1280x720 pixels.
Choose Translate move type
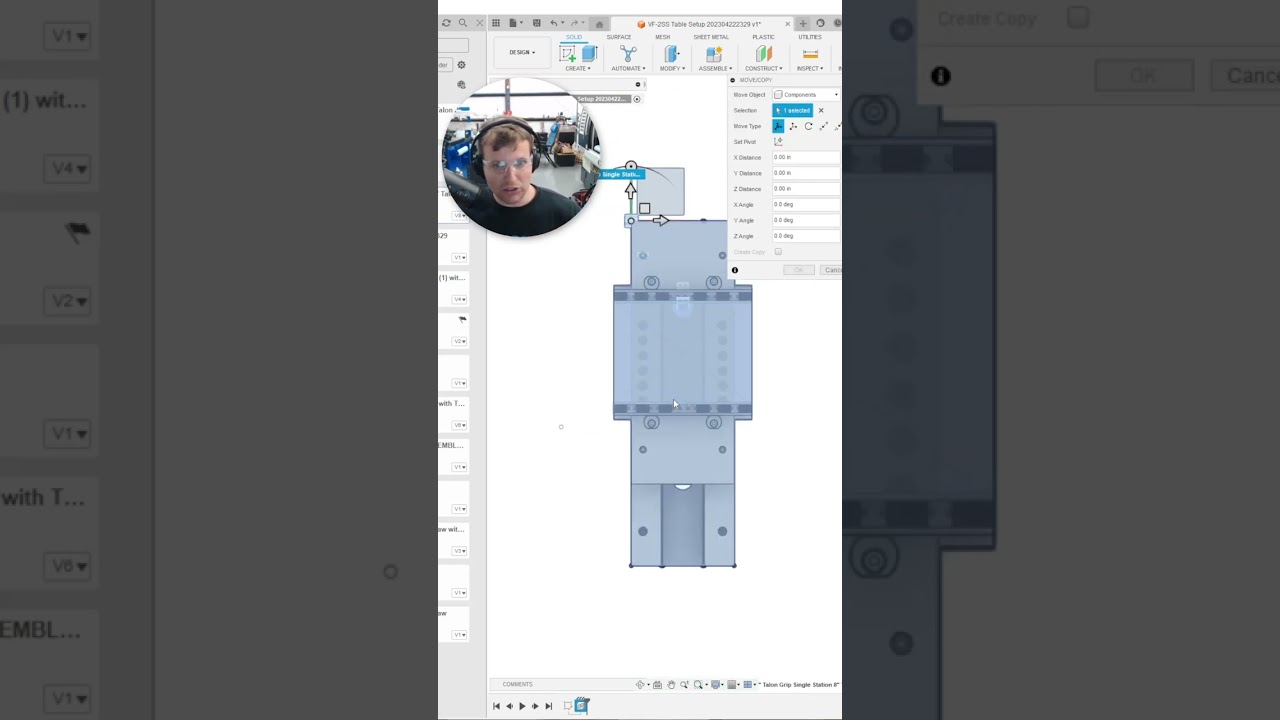tap(793, 126)
